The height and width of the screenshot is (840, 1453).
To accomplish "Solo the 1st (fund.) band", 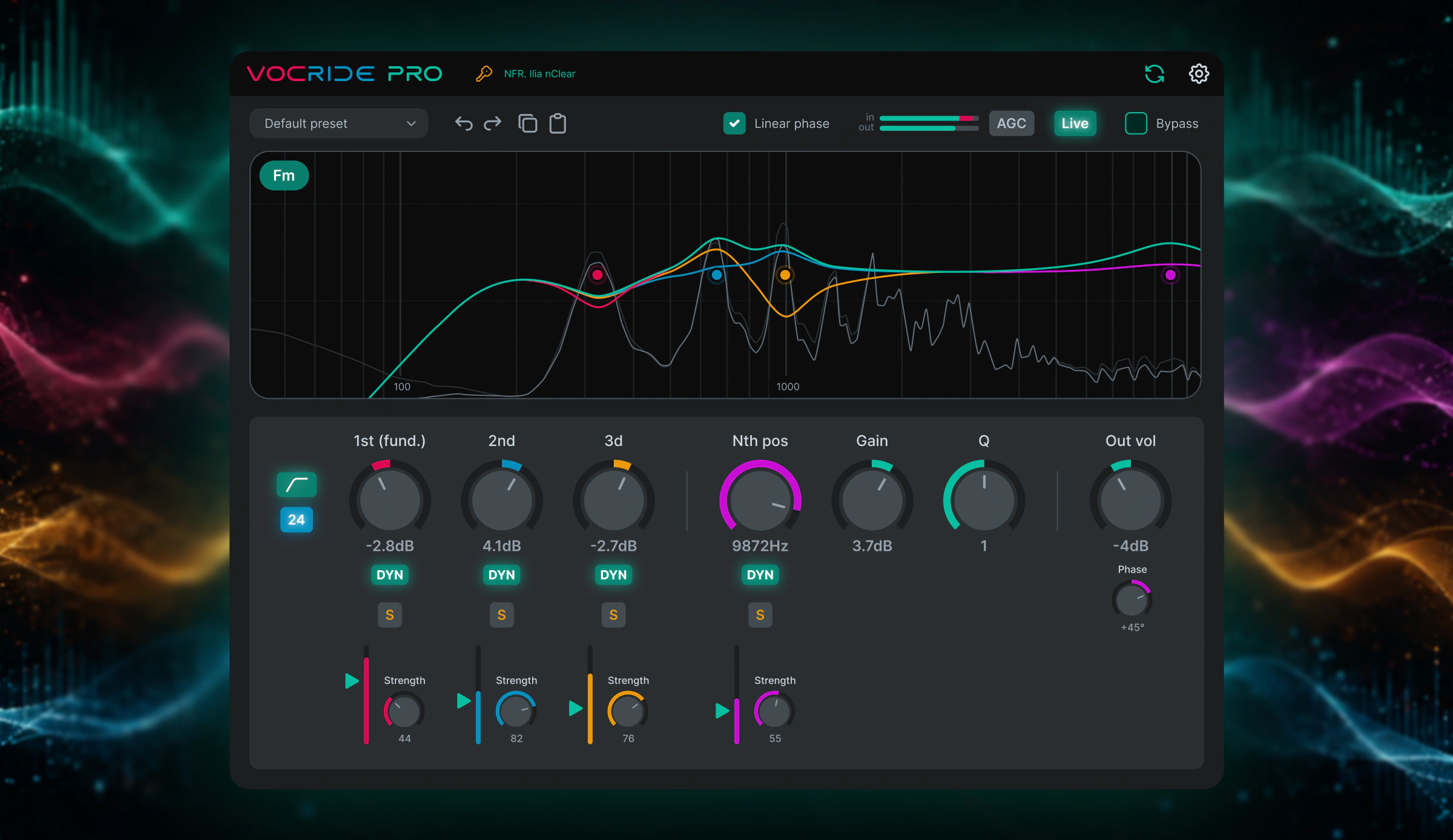I will 389,615.
